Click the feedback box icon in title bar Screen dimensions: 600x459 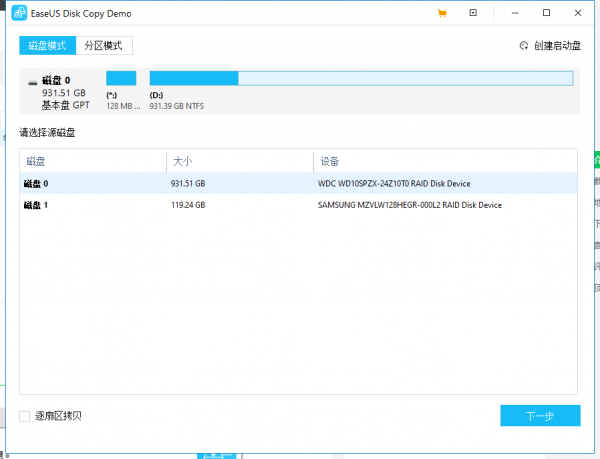[x=473, y=13]
